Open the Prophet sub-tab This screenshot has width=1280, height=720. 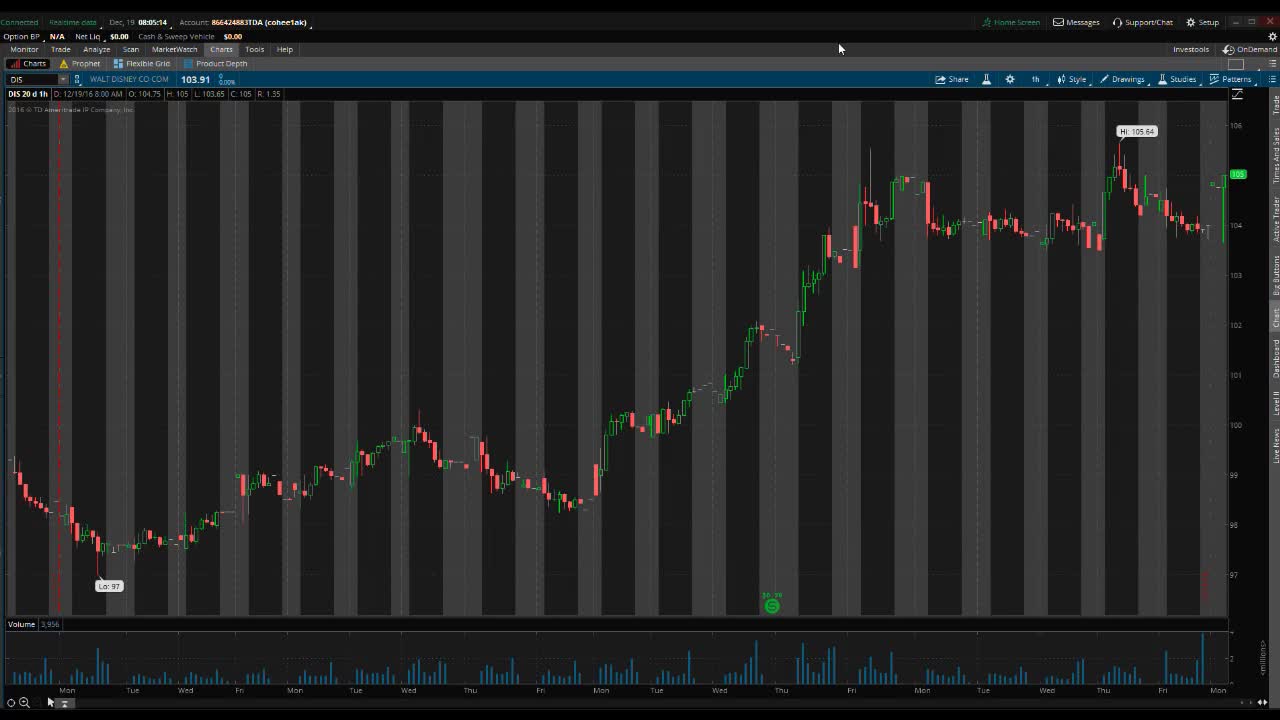80,63
